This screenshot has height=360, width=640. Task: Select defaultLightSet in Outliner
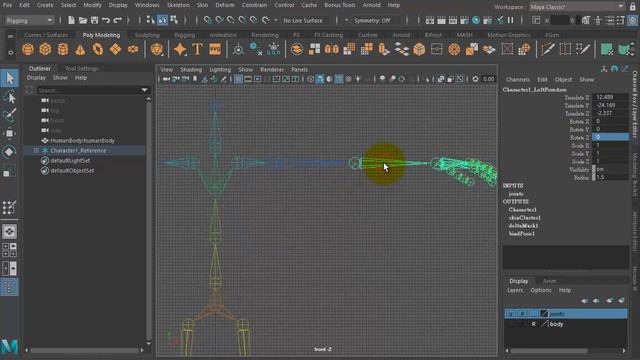click(x=70, y=160)
